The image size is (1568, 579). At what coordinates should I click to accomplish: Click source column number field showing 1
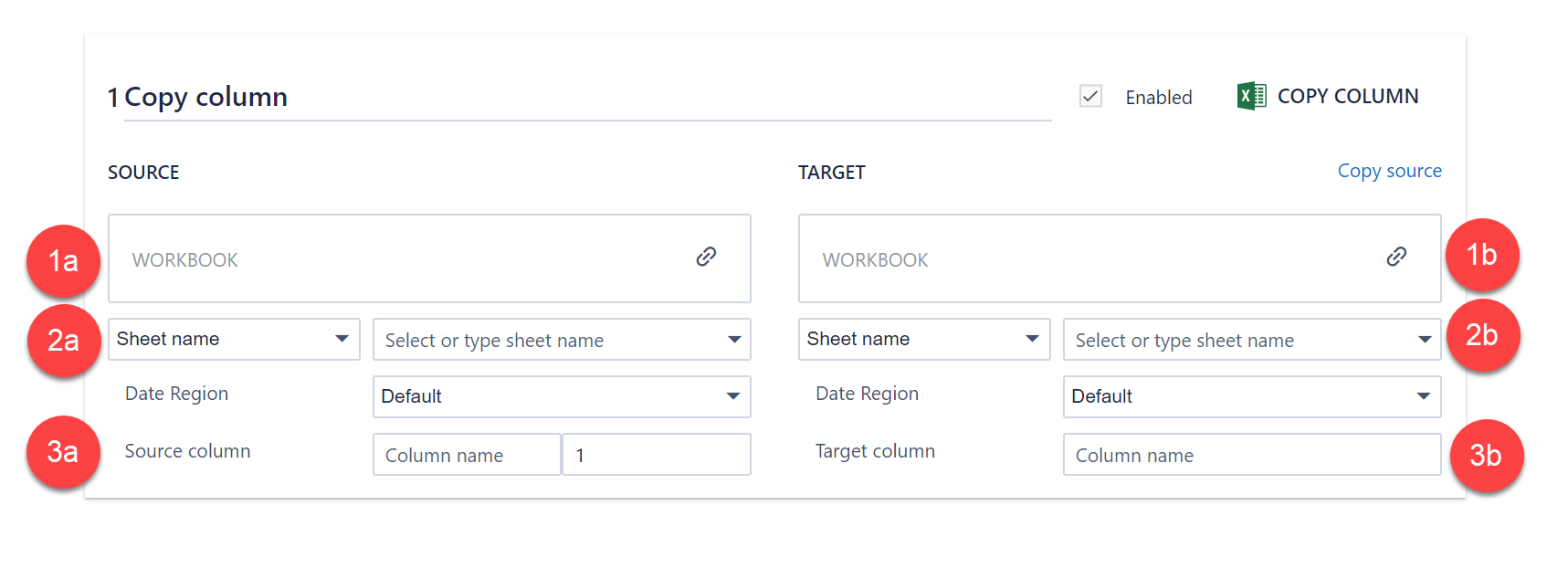click(656, 455)
